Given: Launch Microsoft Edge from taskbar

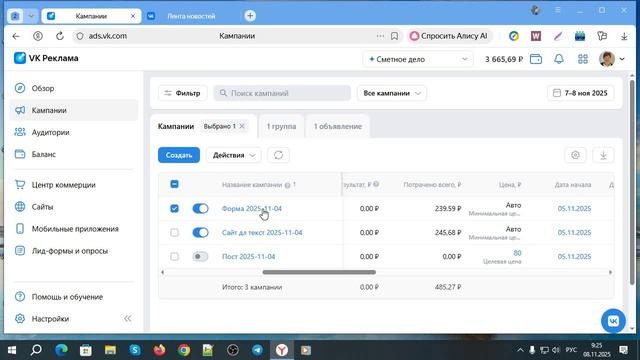Looking at the screenshot, I should click(62, 350).
